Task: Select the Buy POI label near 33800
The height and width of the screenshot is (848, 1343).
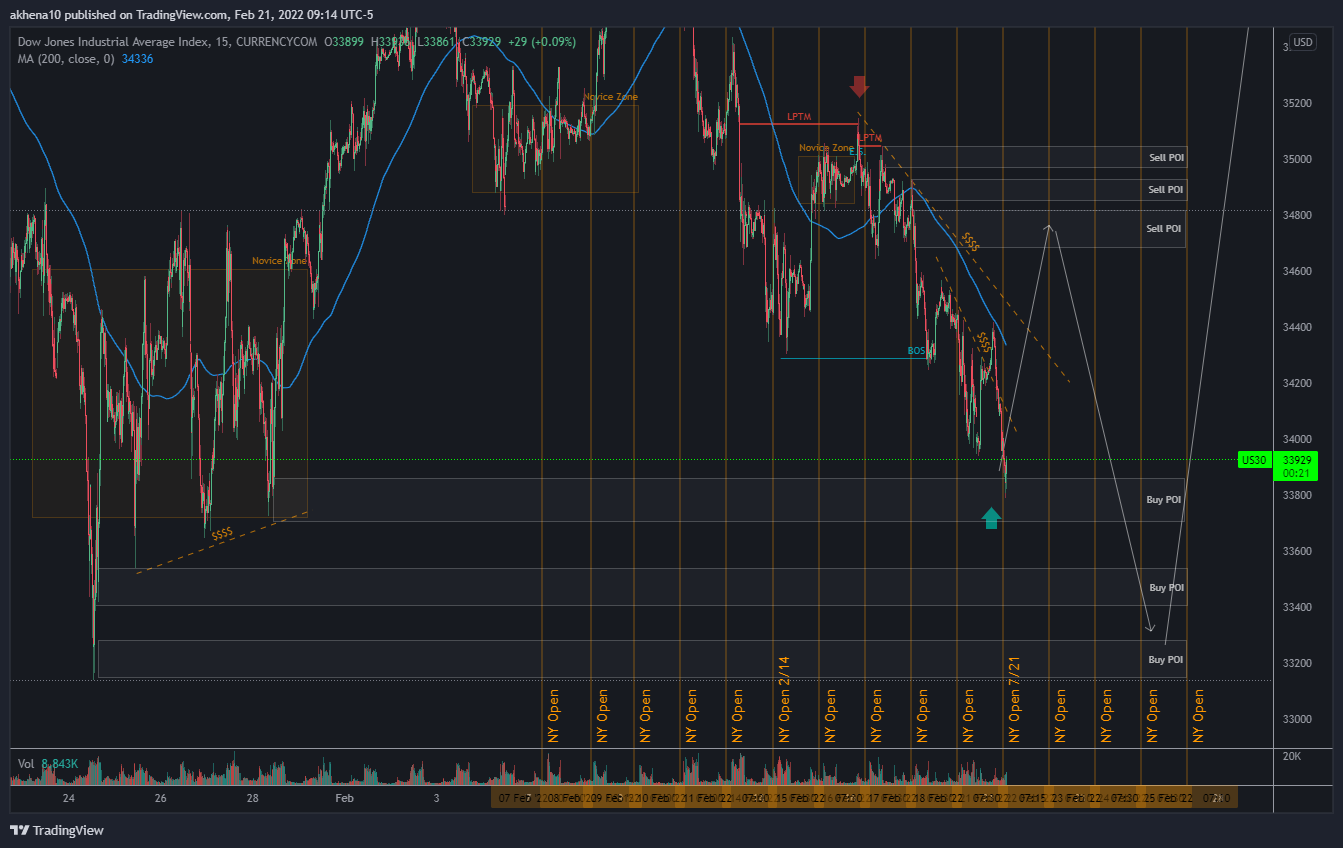Action: (x=1164, y=499)
